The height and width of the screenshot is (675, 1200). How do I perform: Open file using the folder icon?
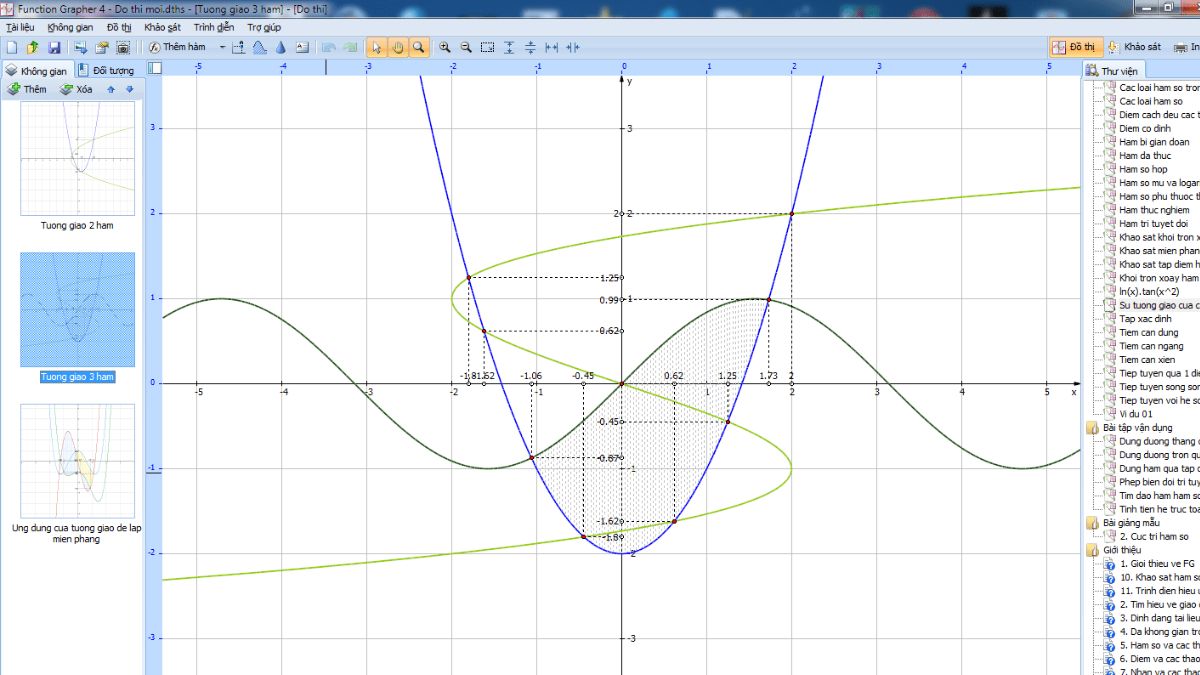tap(33, 47)
